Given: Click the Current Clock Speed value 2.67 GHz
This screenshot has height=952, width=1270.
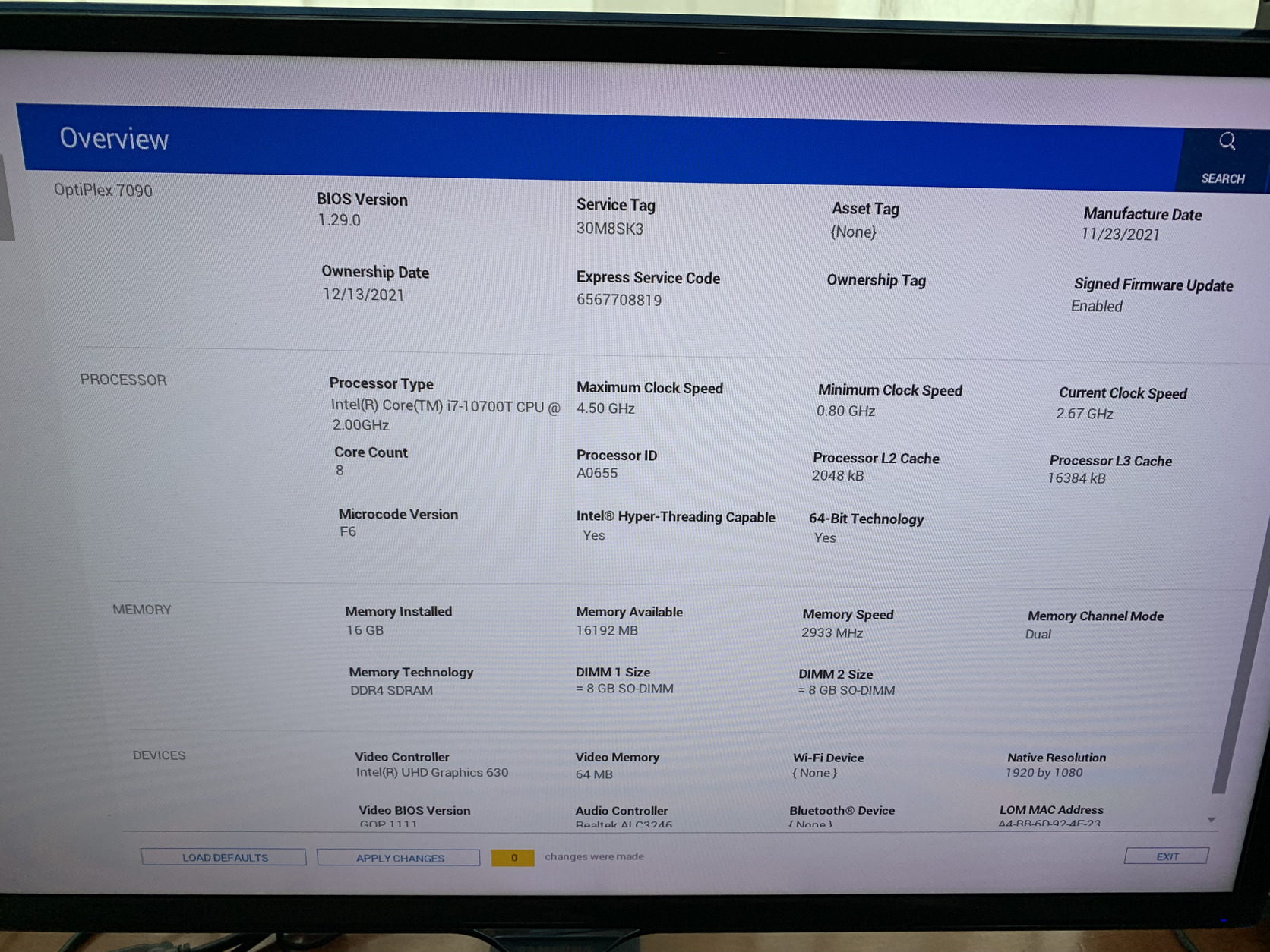Looking at the screenshot, I should pos(1085,414).
